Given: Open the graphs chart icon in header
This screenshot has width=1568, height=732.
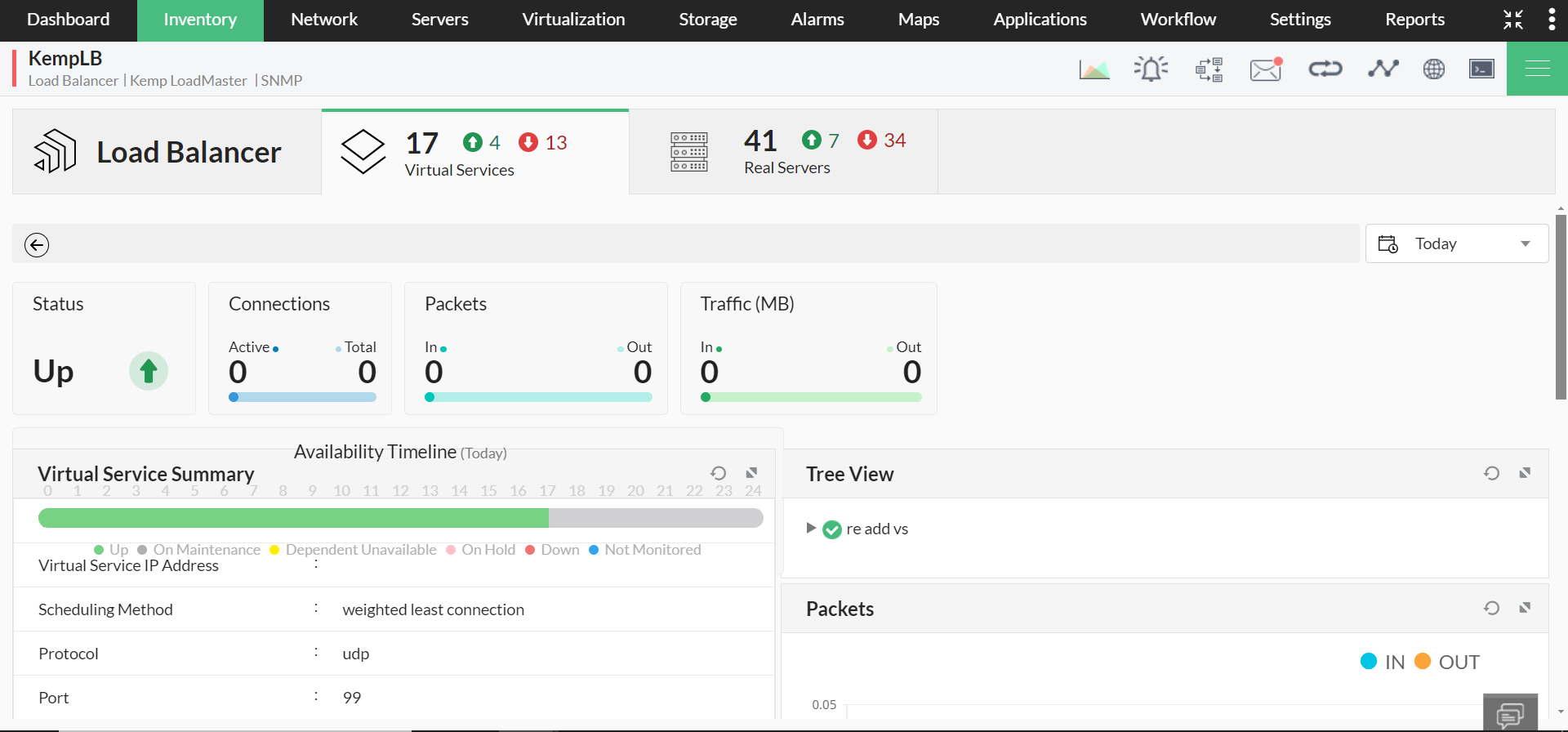Looking at the screenshot, I should click(1094, 69).
